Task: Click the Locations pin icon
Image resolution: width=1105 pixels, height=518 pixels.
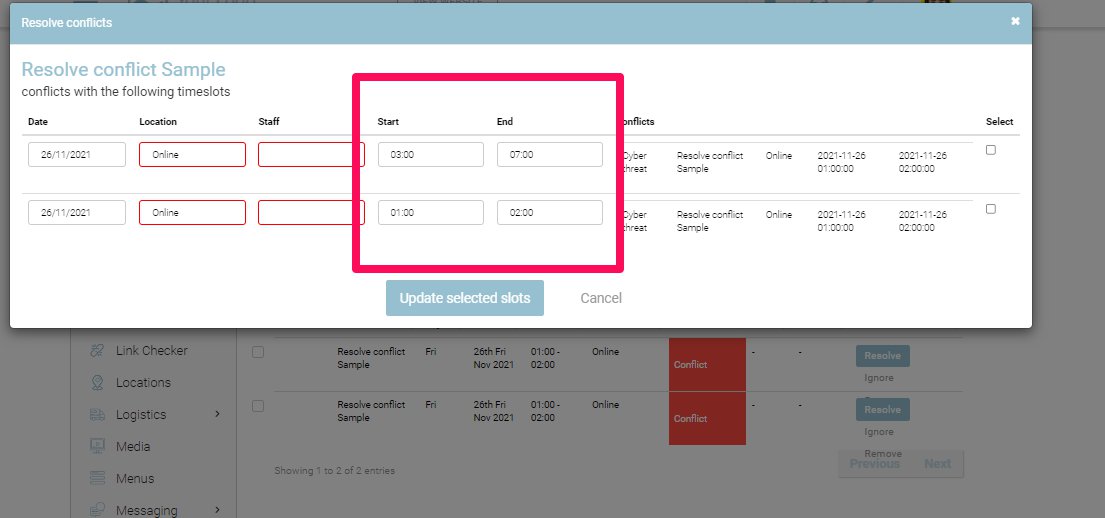Action: click(x=98, y=383)
